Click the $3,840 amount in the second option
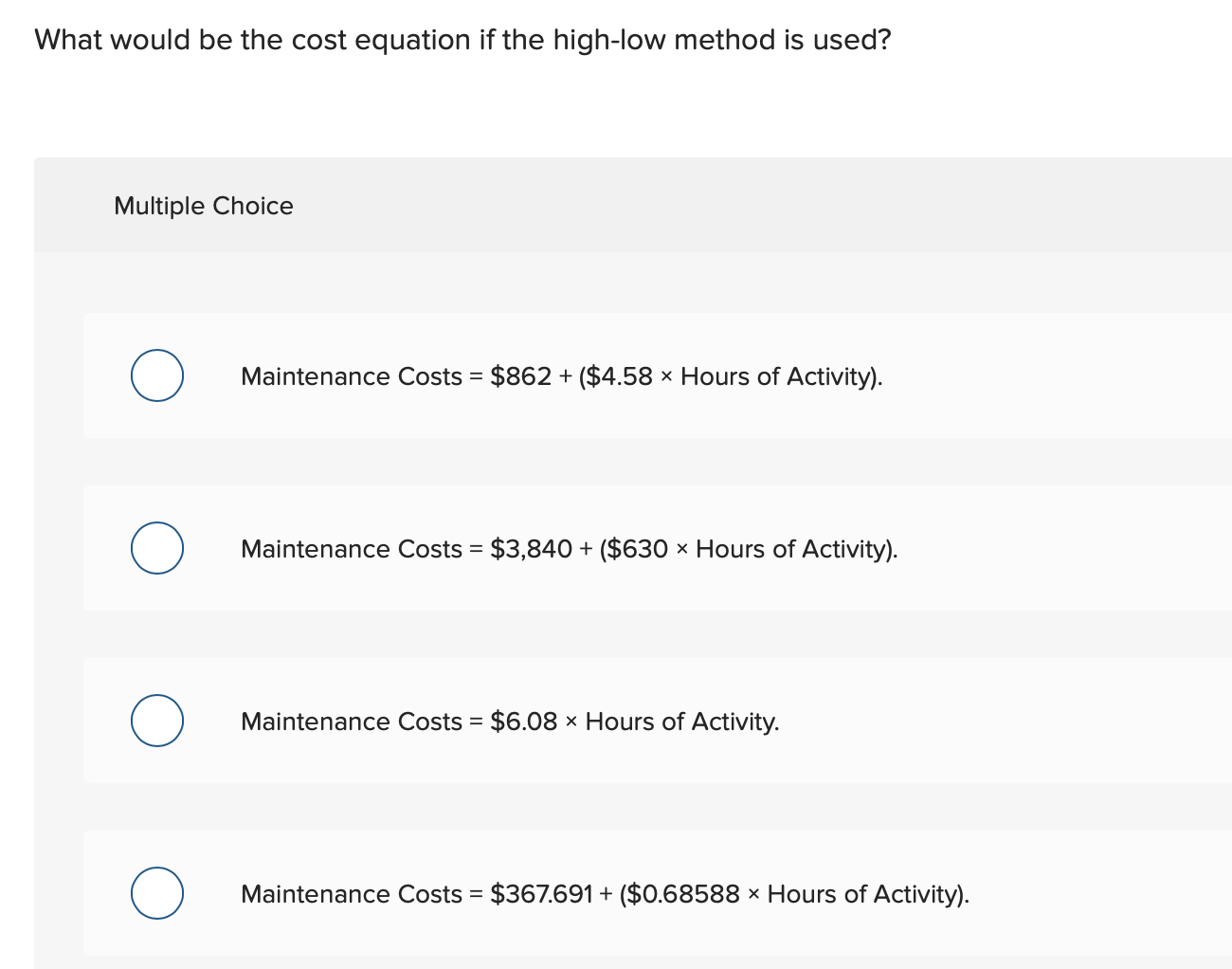 [531, 549]
